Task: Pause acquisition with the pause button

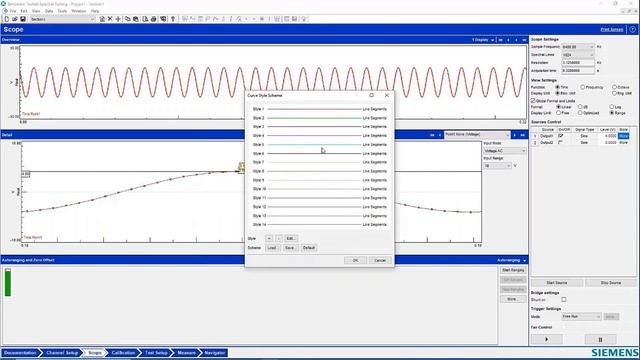Action: [x=600, y=339]
